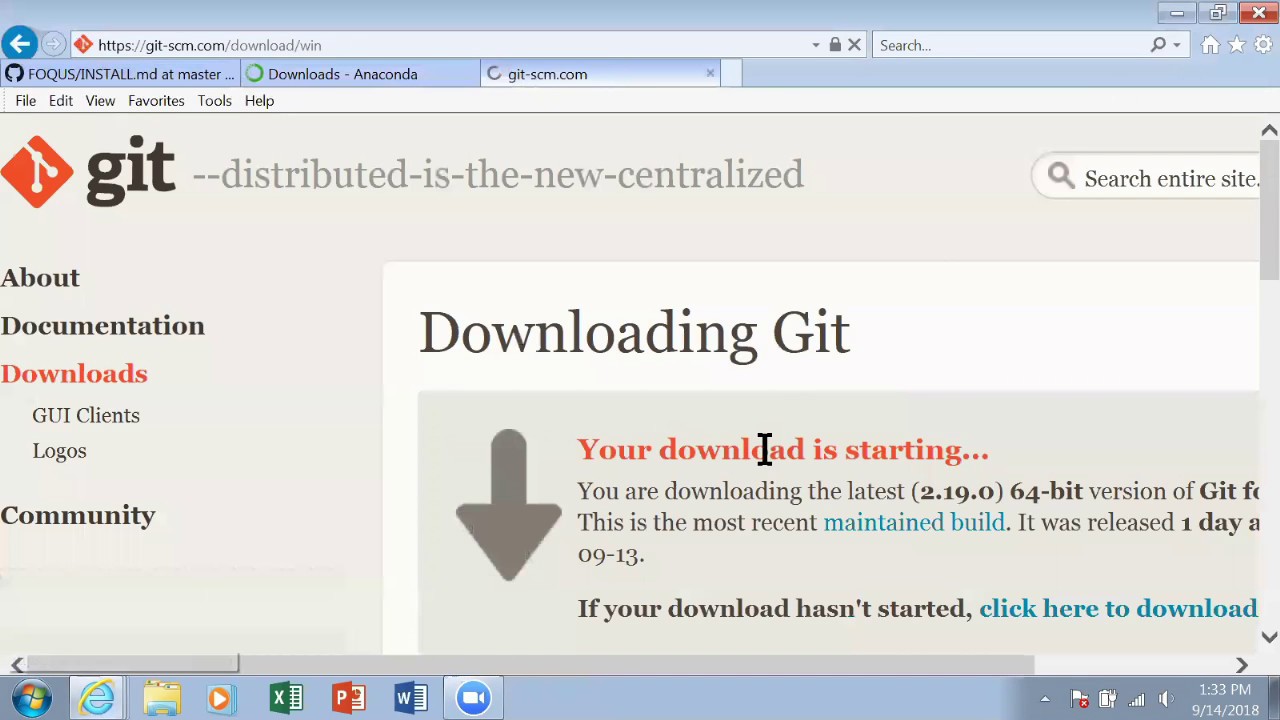1280x720 pixels.
Task: Open the Help menu
Action: [x=259, y=101]
